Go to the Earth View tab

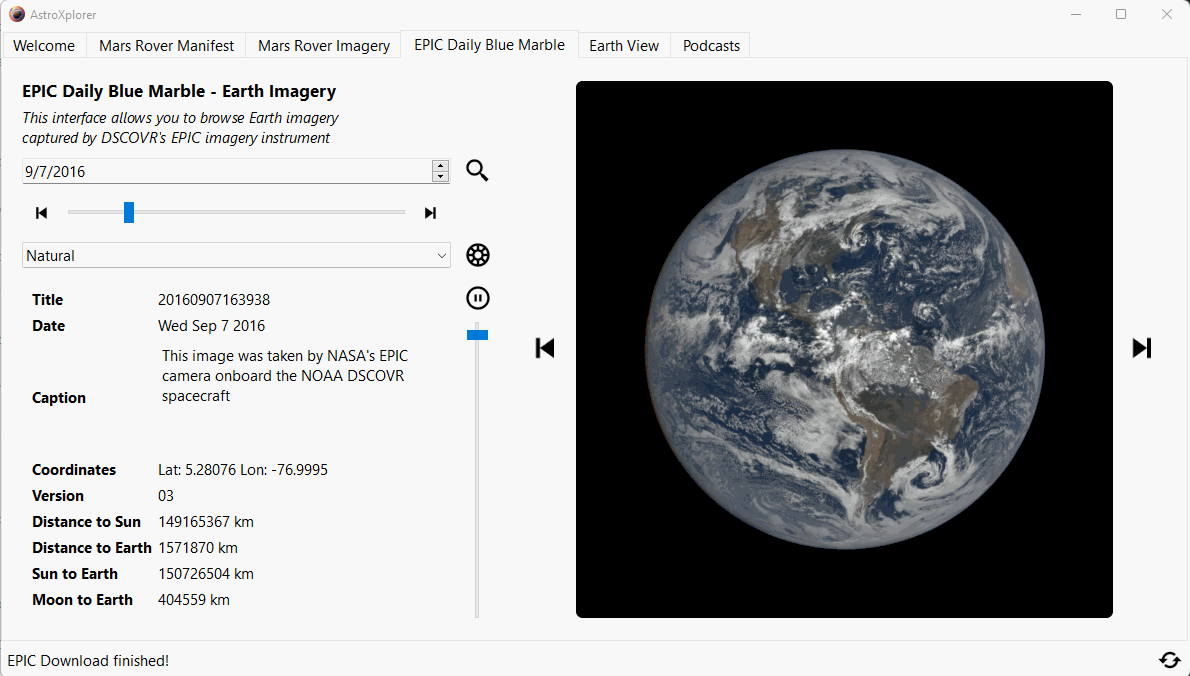624,46
